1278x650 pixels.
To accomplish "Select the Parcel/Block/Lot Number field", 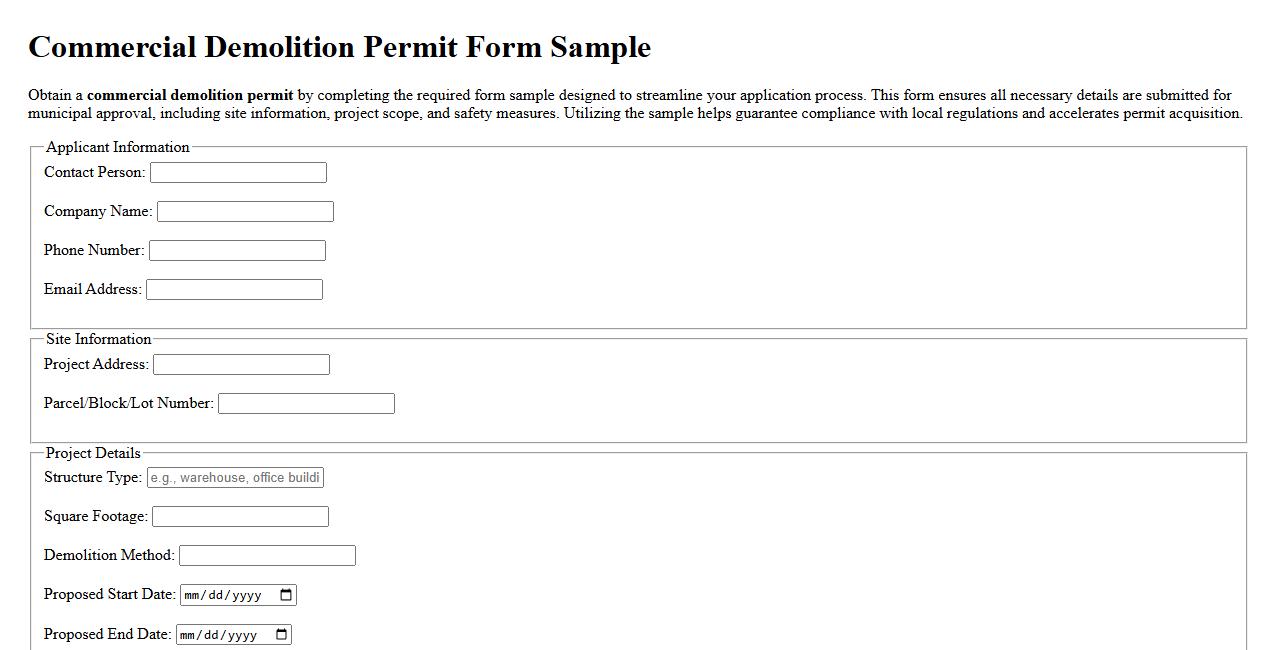I will click(306, 403).
